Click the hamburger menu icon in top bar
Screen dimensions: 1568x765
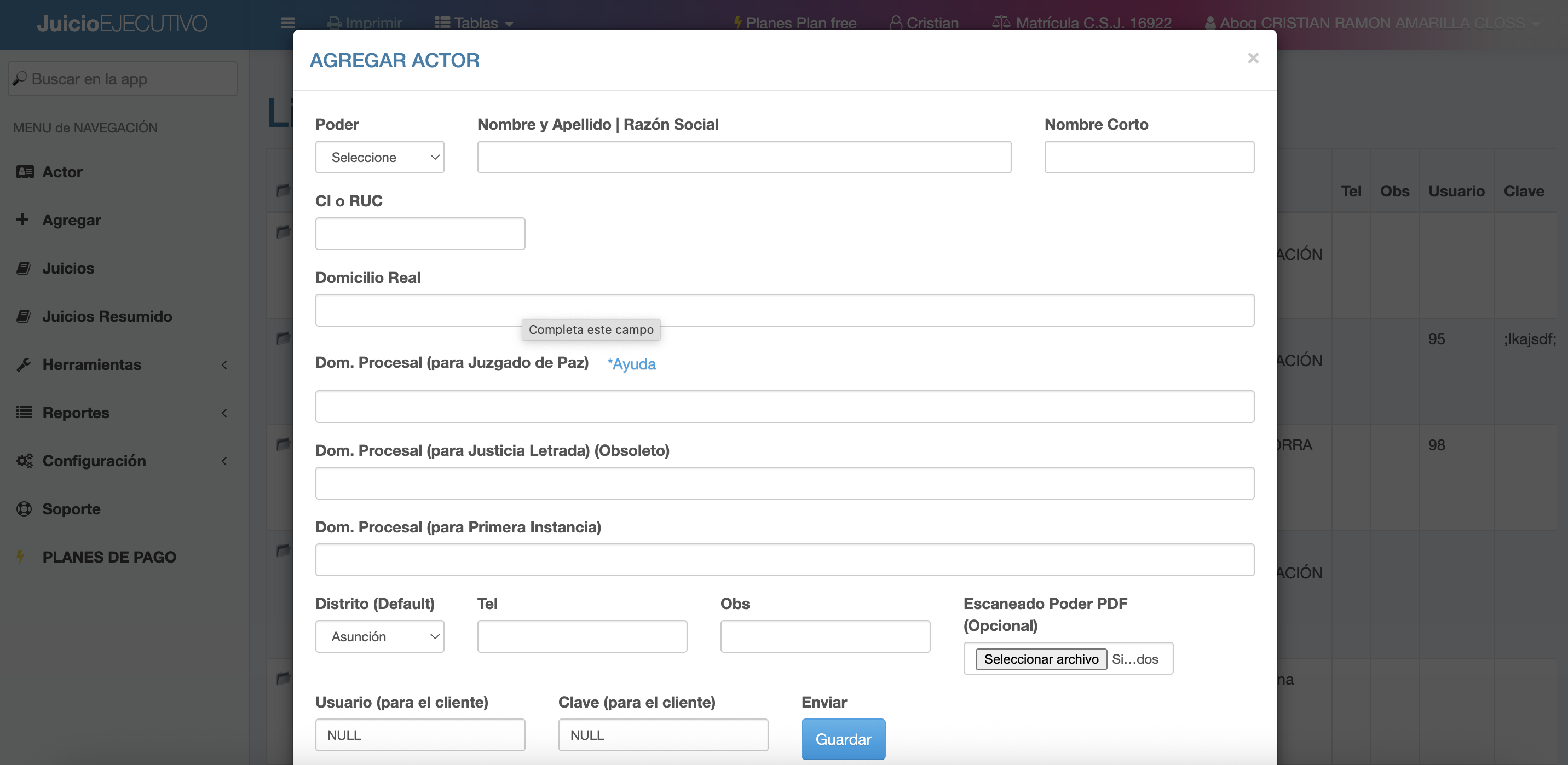(287, 23)
